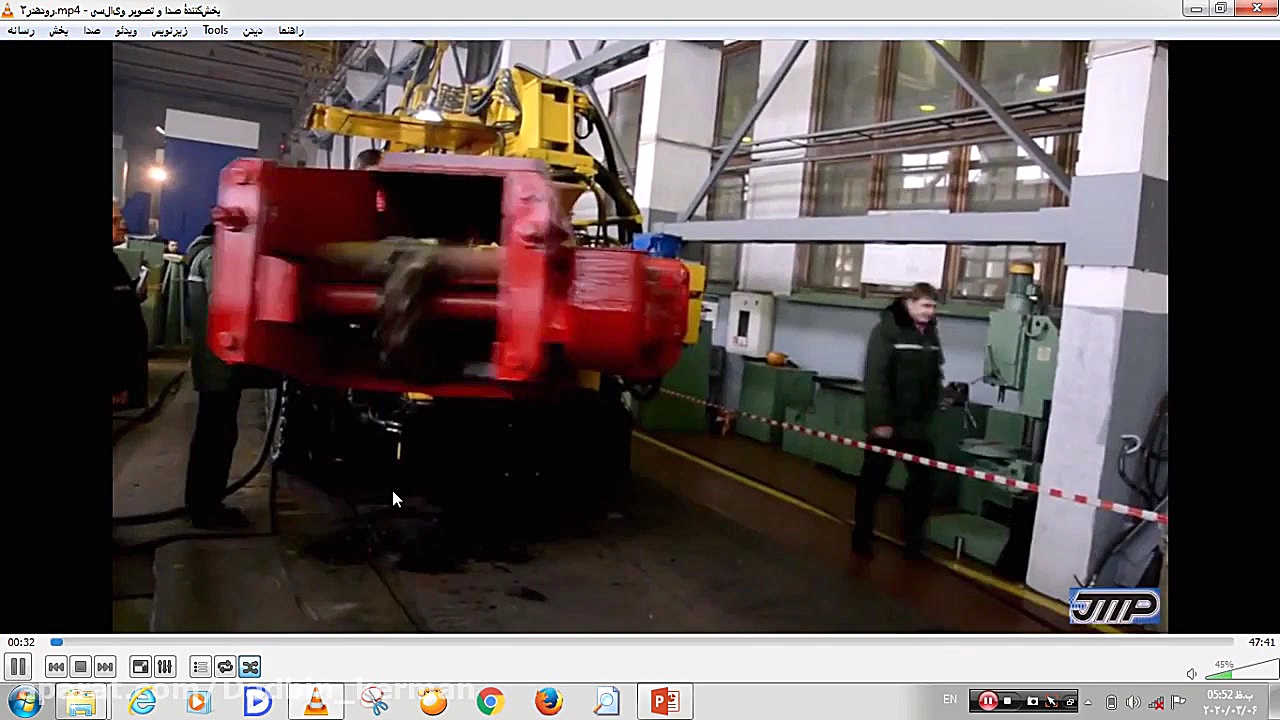
Task: Toggle fullscreen video mode
Action: [141, 667]
